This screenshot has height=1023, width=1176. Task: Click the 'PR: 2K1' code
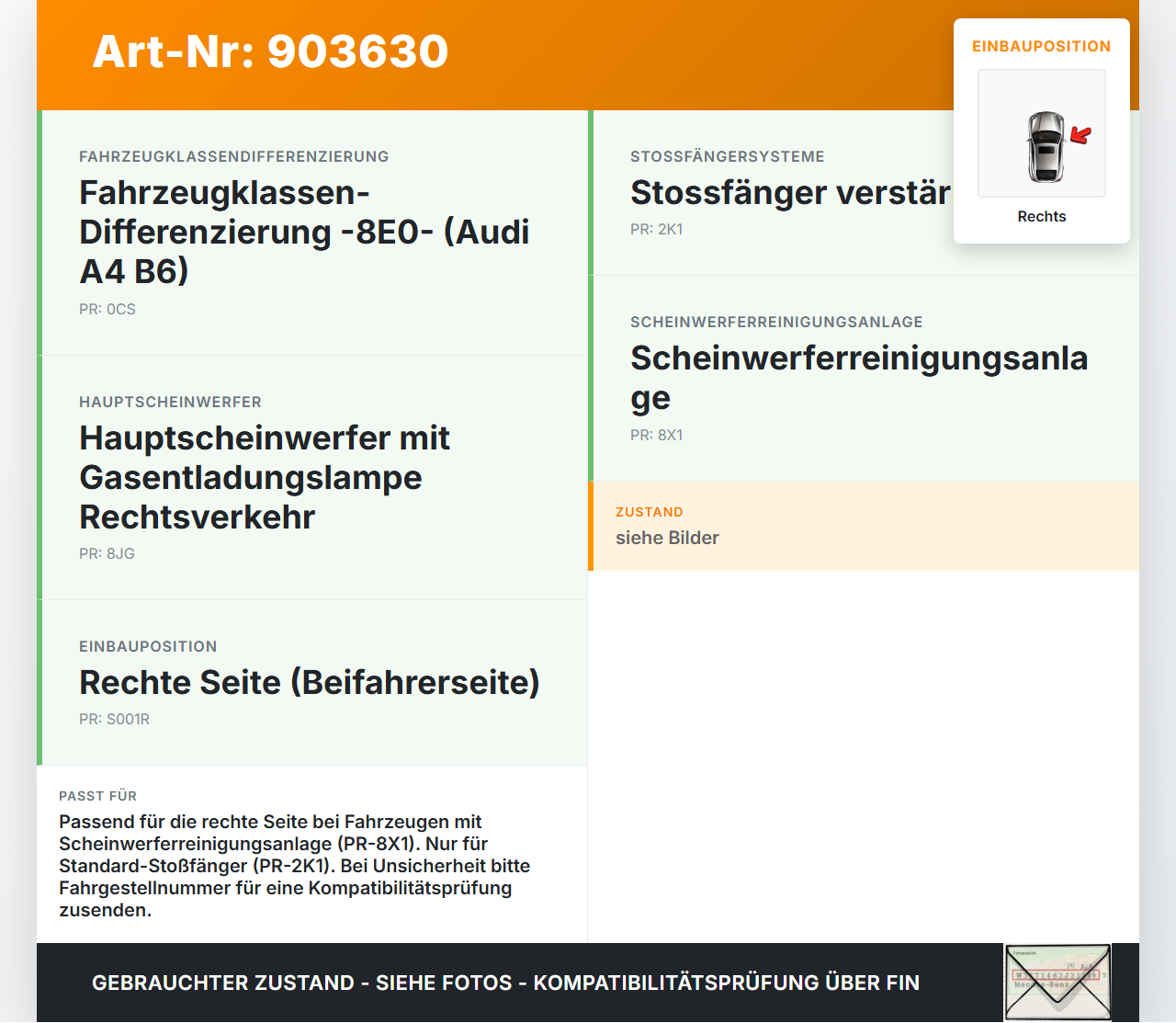[657, 229]
